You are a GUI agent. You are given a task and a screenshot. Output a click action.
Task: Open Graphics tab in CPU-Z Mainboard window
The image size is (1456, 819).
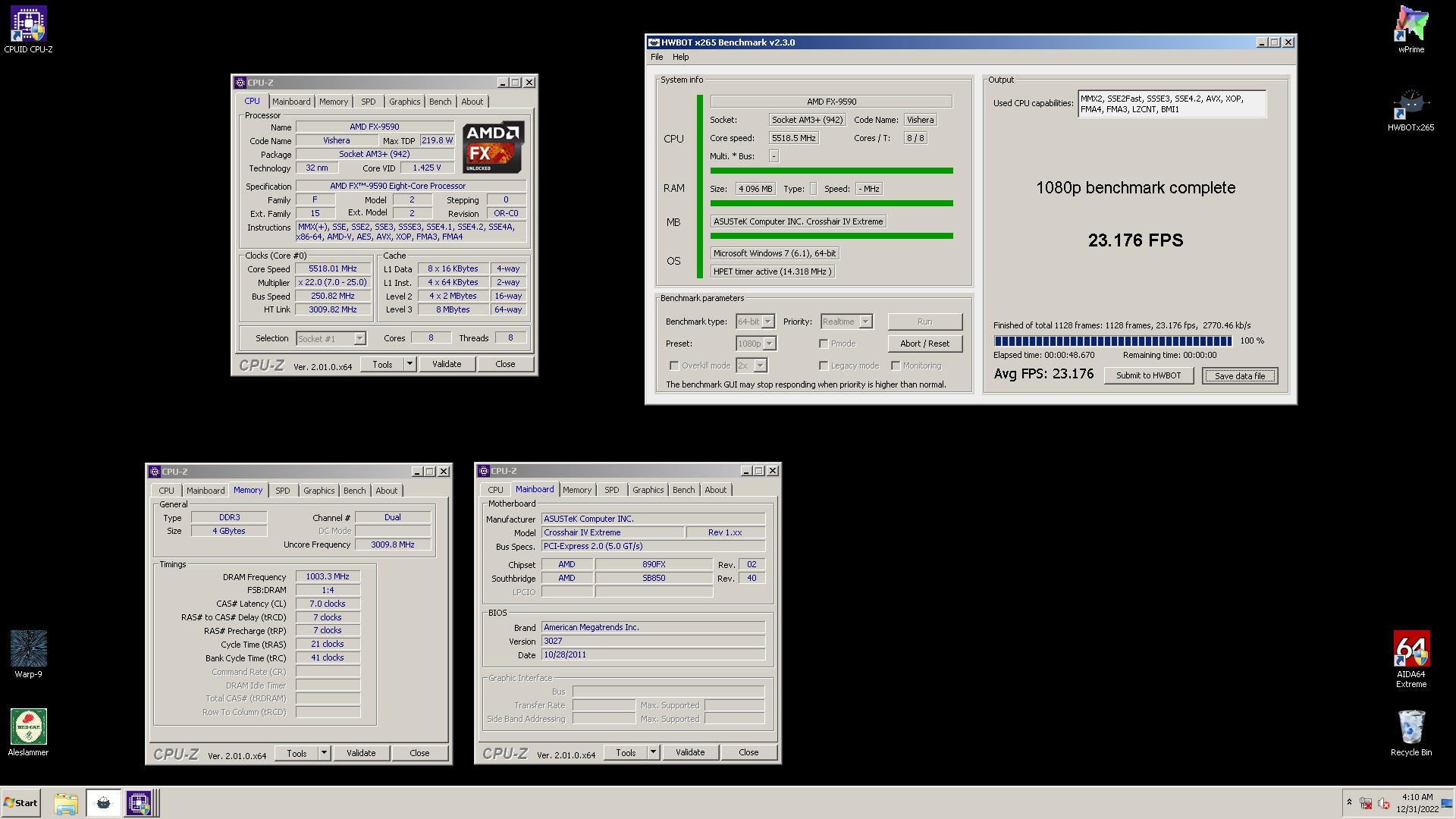tap(648, 490)
